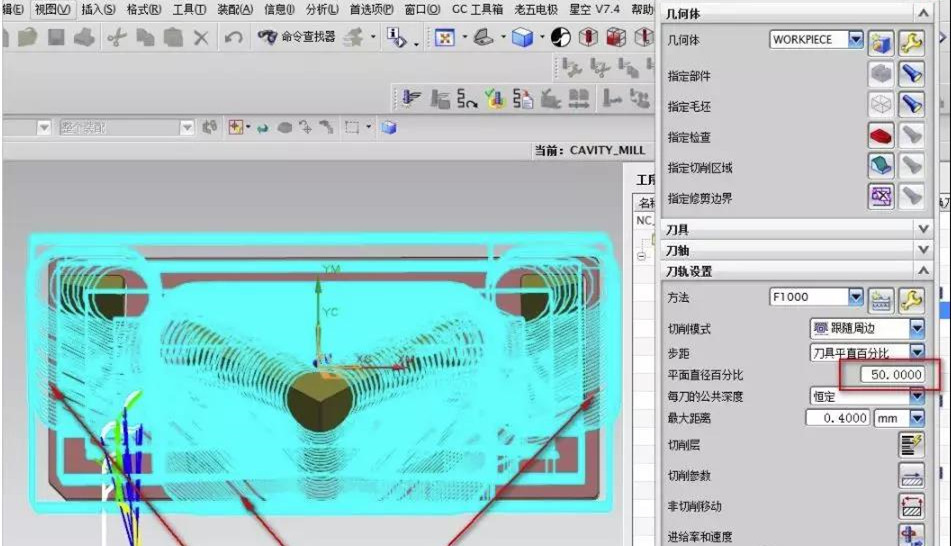Click the wrench edit icon beside WORKPIECE
The height and width of the screenshot is (546, 951).
(x=910, y=41)
